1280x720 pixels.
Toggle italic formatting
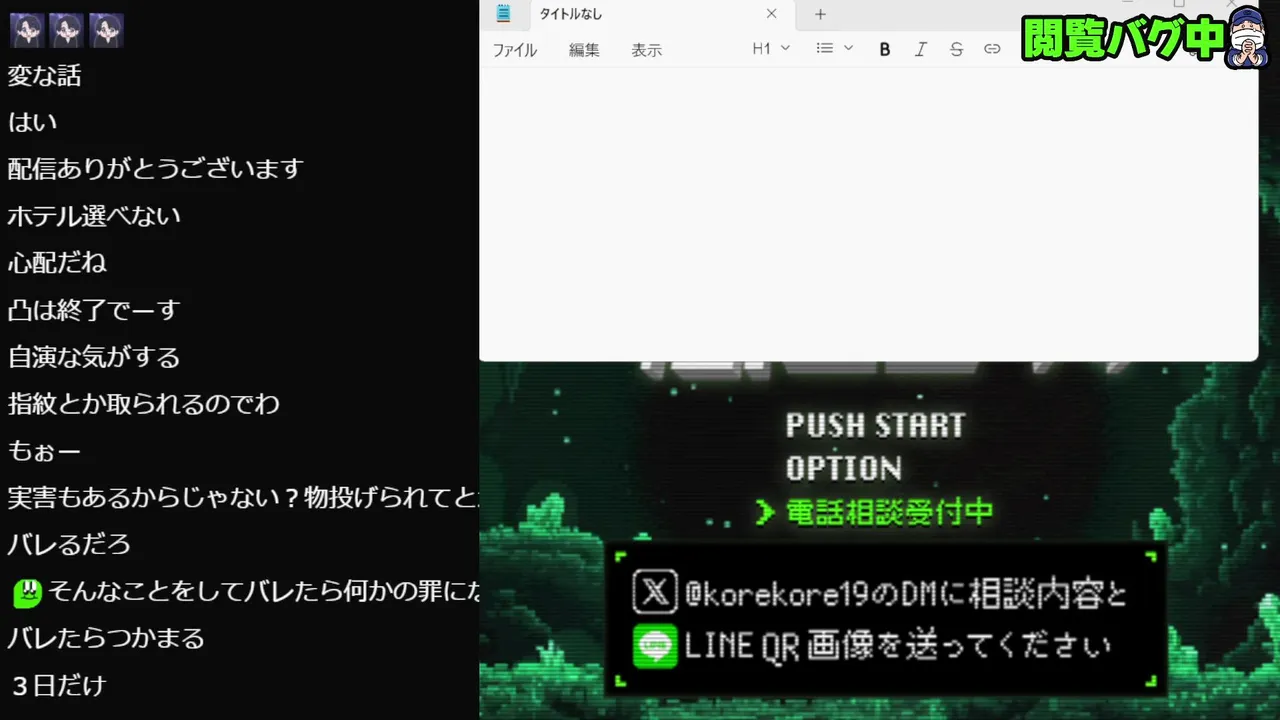pyautogui.click(x=921, y=49)
